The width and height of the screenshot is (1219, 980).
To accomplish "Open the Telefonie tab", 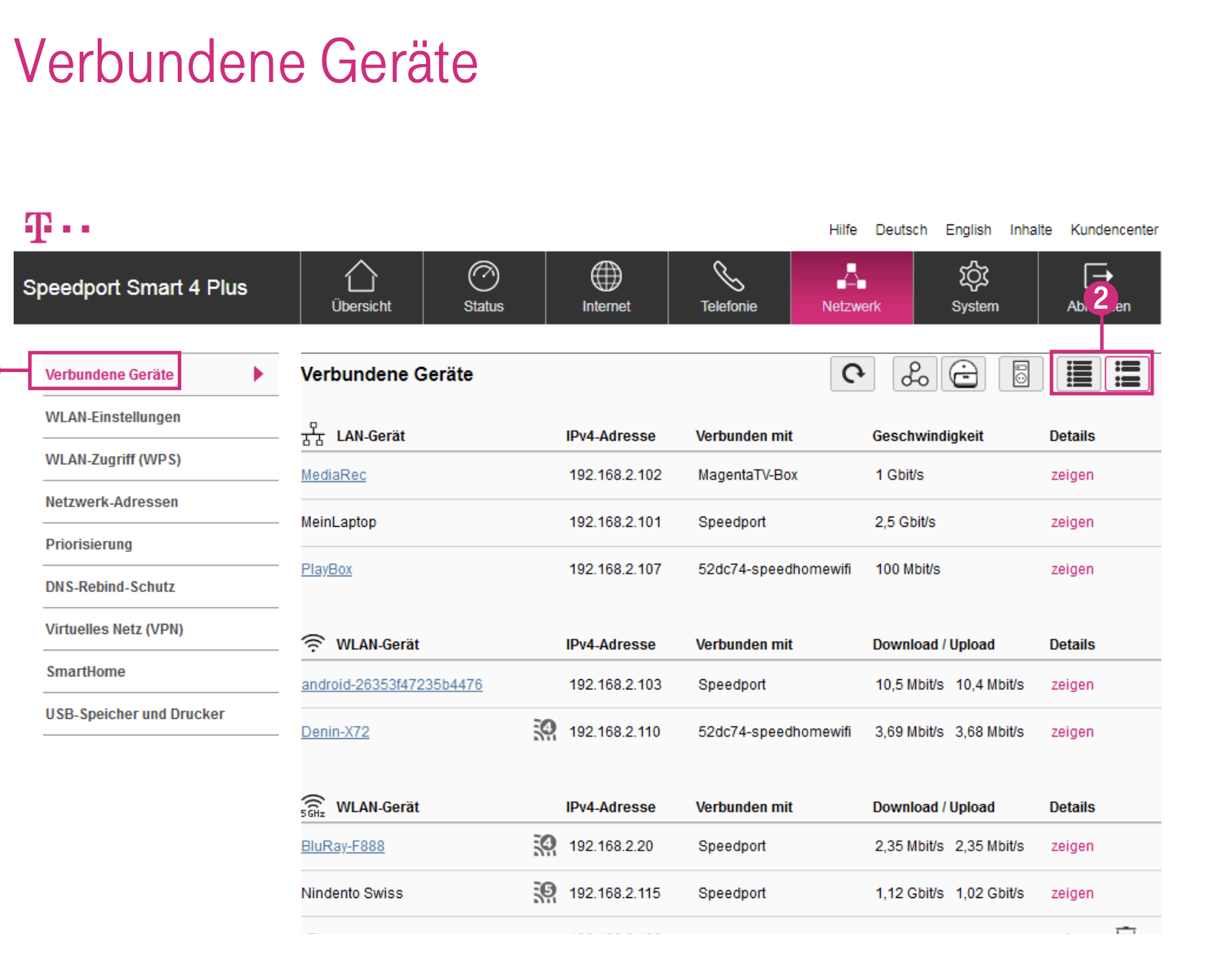I will 729,288.
